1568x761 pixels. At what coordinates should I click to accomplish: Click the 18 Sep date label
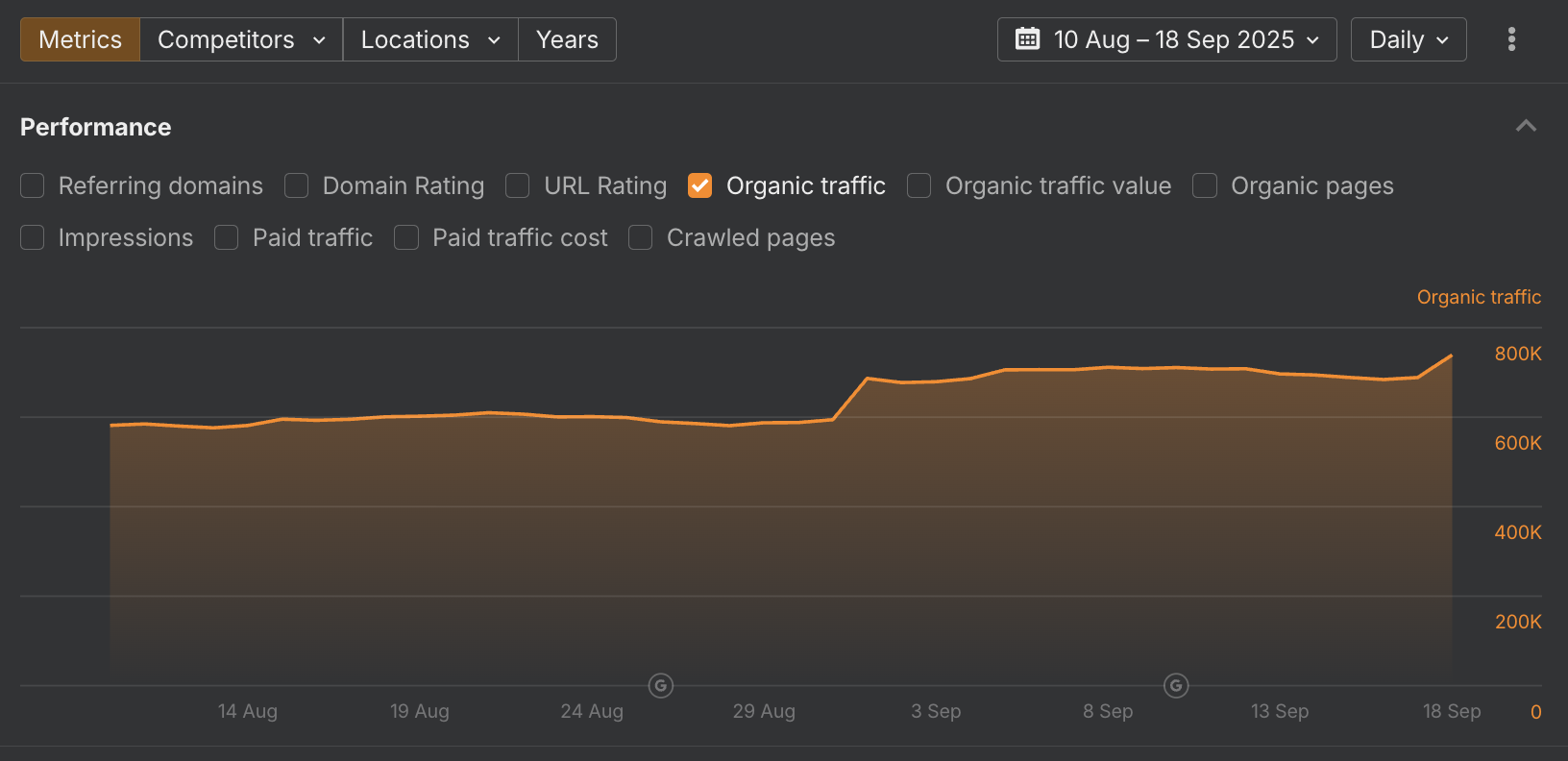point(1452,711)
